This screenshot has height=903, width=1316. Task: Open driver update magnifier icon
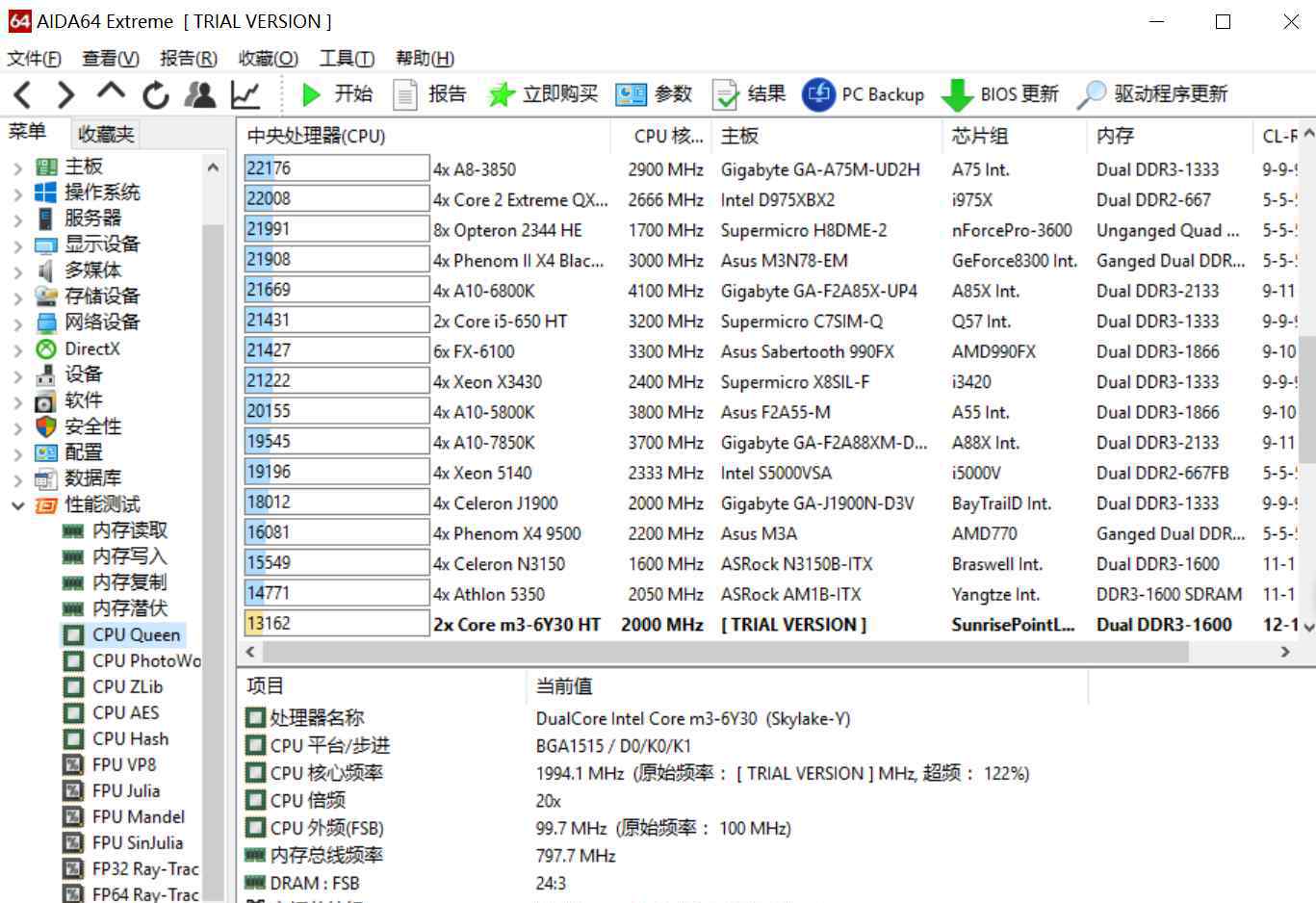[1091, 94]
